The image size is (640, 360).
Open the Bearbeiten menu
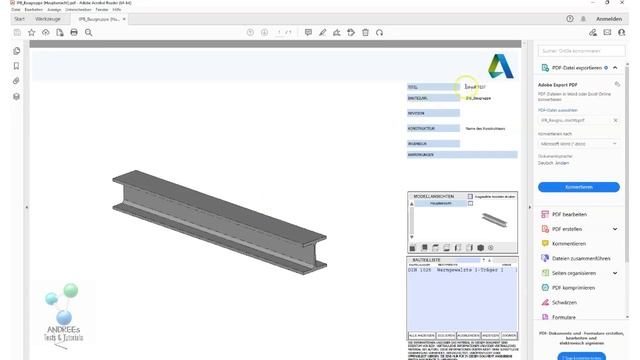(33, 9)
